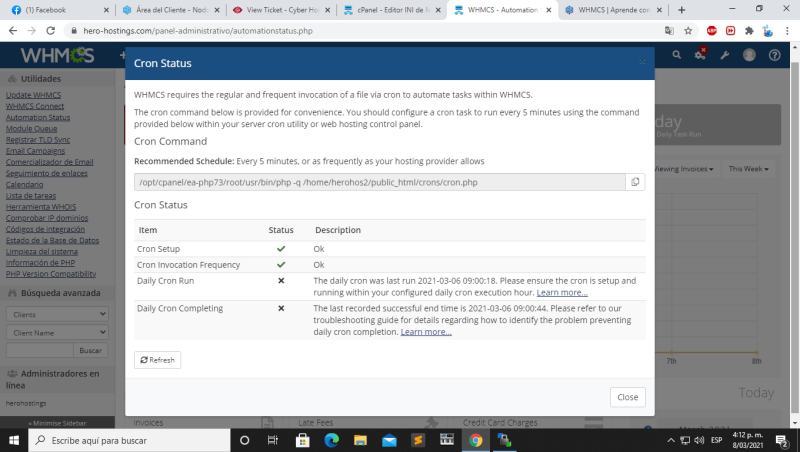
Task: Open the Chrome extensions puzzle icon
Action: coord(749,31)
